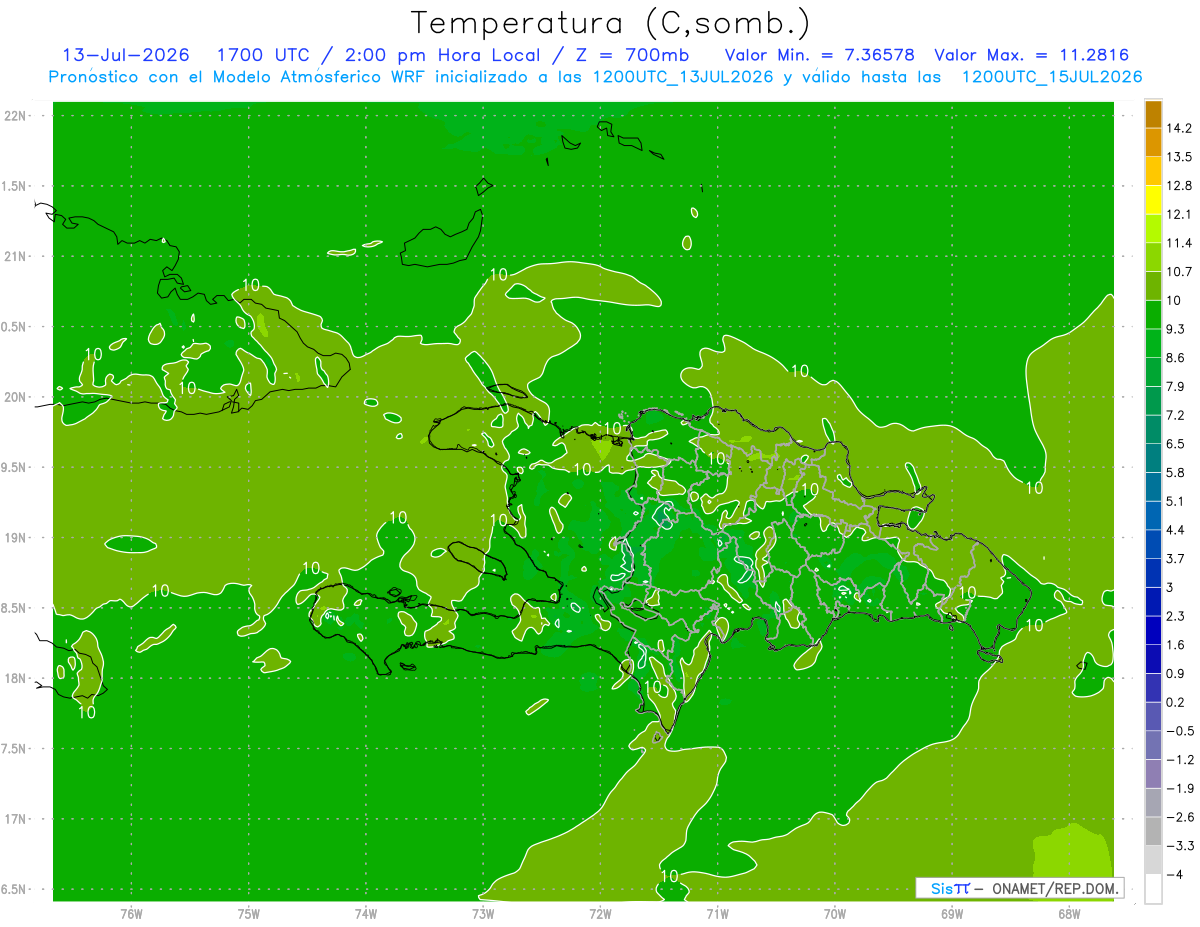Click the latitude label '22N'
Viewport: 1200px width, 927px height.
(16, 116)
